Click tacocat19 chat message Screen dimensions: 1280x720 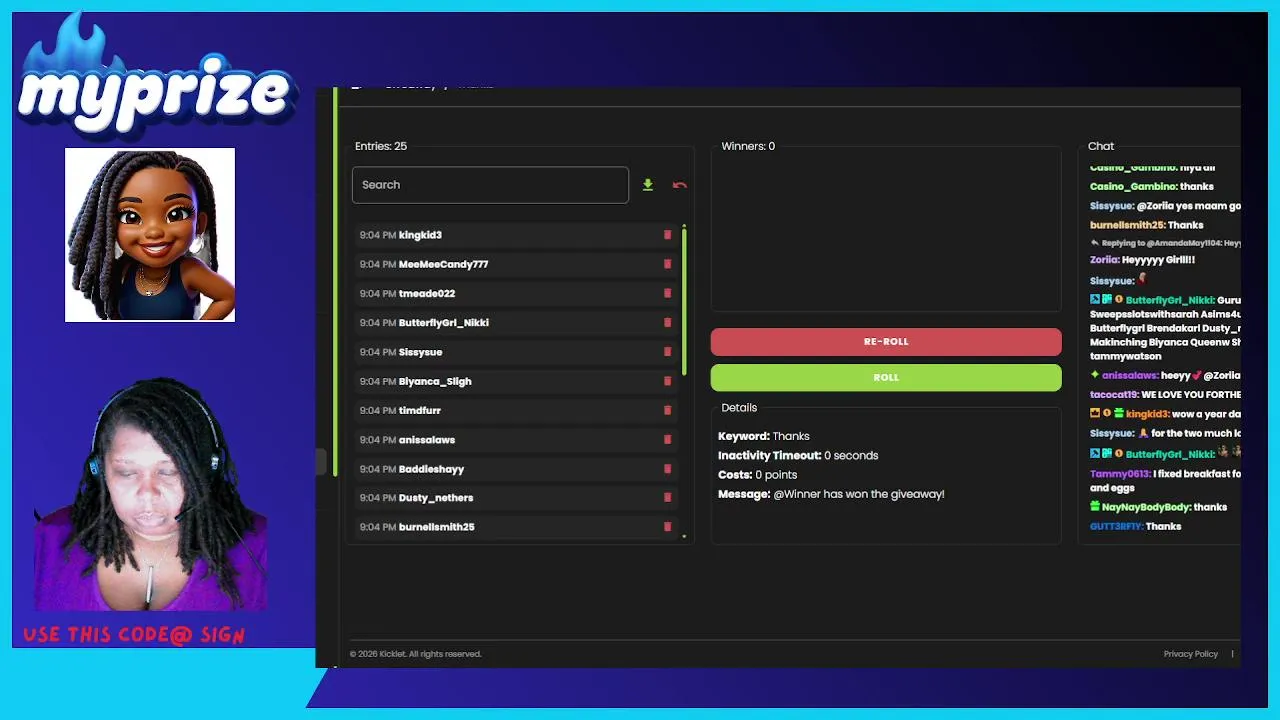click(1165, 395)
